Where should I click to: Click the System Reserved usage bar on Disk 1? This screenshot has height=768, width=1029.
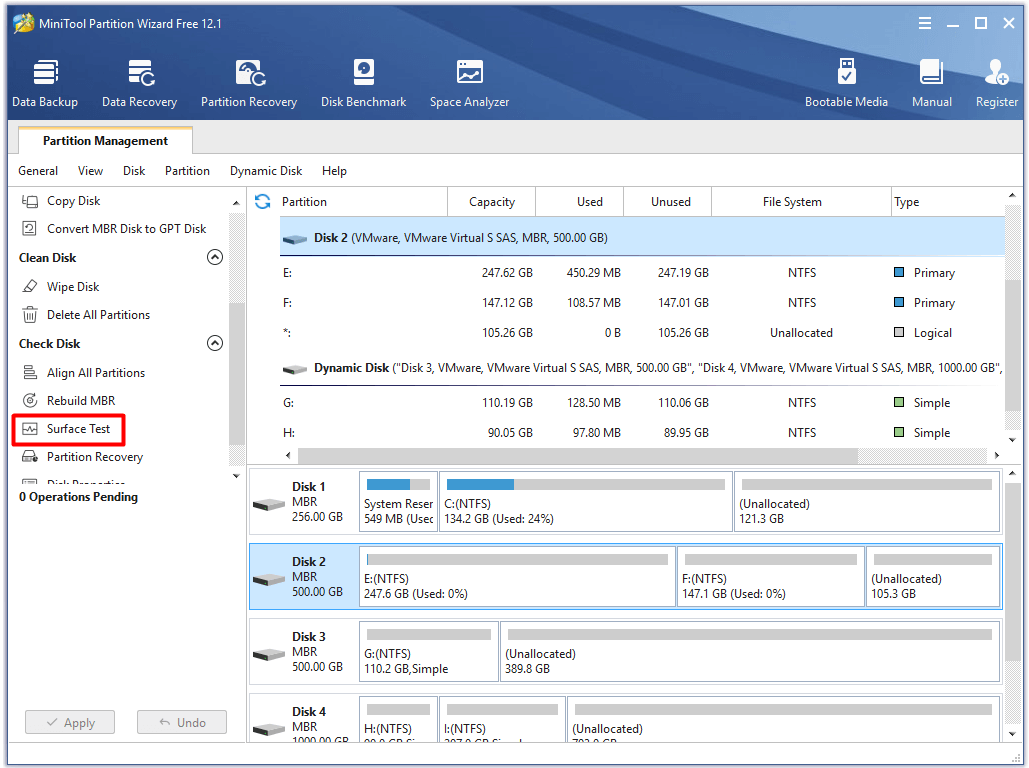(398, 484)
